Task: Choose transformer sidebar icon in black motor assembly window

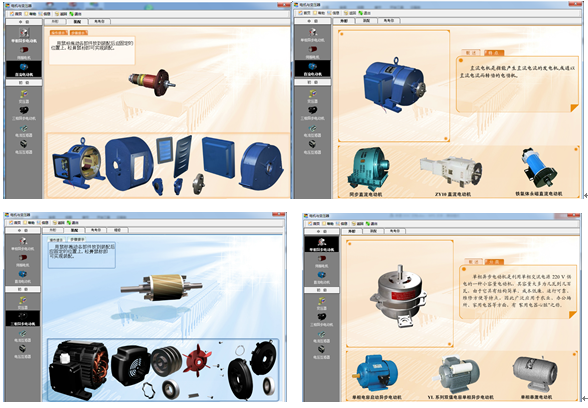Action: (23, 300)
